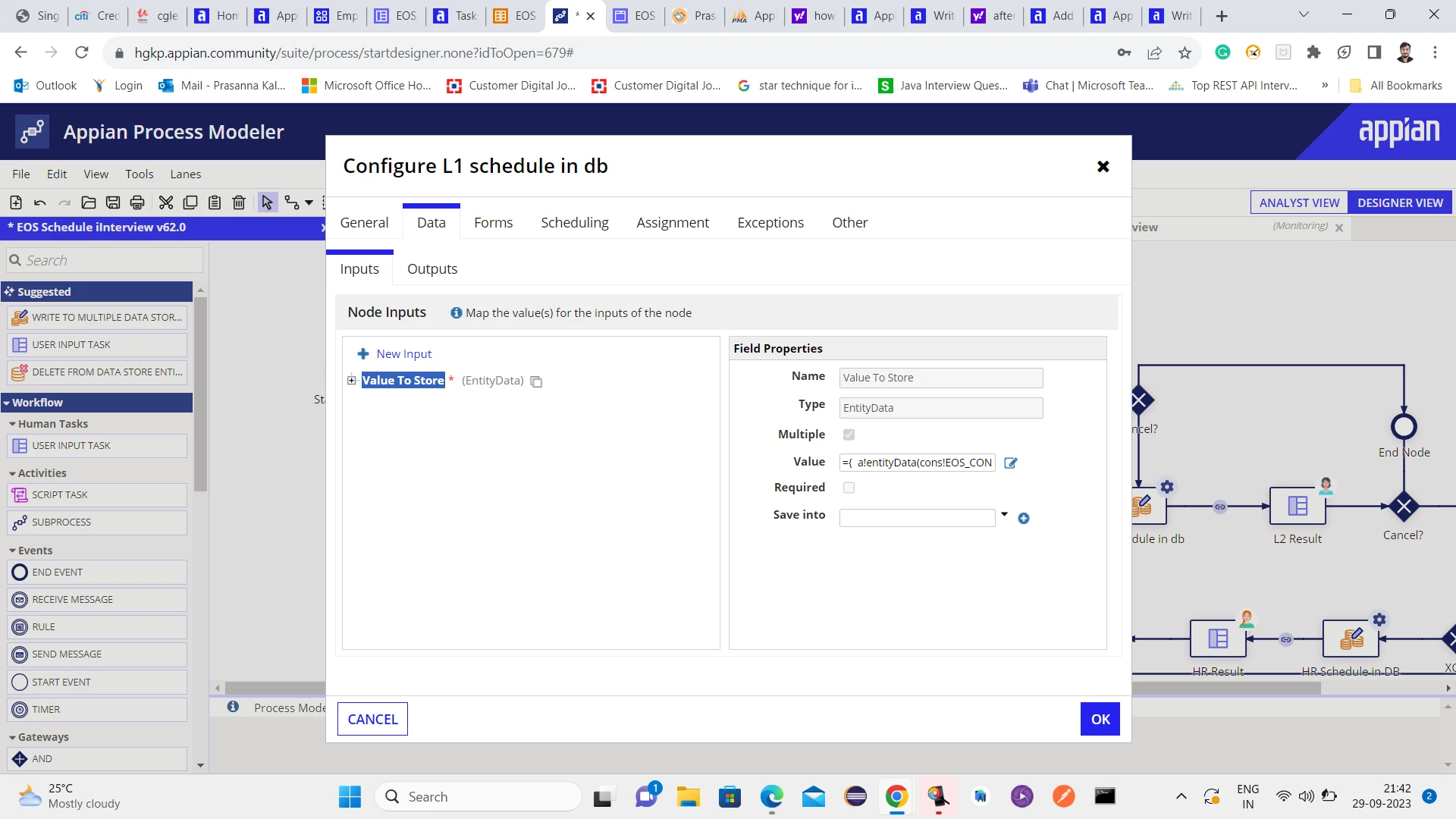Viewport: 1456px width, 819px height.
Task: Click the Cancel? gateway diamond below End Node
Action: point(1404,506)
